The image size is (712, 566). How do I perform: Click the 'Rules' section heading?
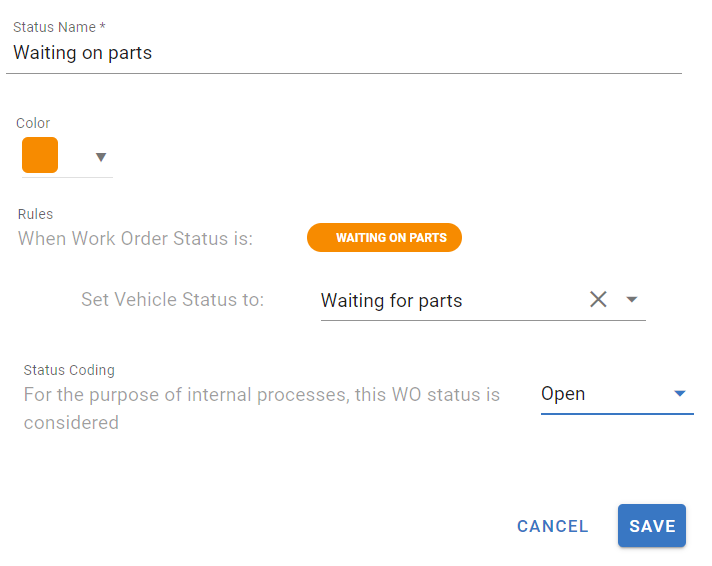pos(35,213)
